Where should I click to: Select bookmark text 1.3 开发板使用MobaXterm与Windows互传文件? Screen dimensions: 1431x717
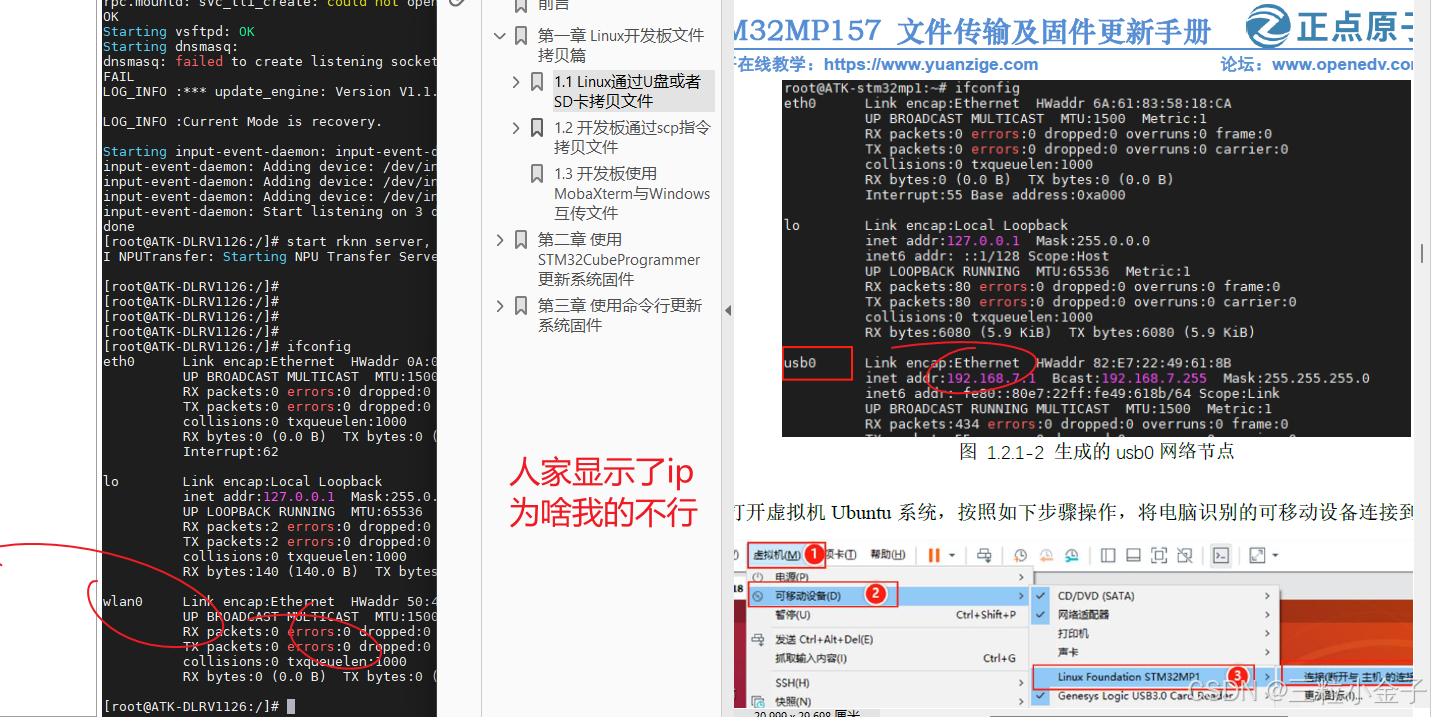[632, 193]
